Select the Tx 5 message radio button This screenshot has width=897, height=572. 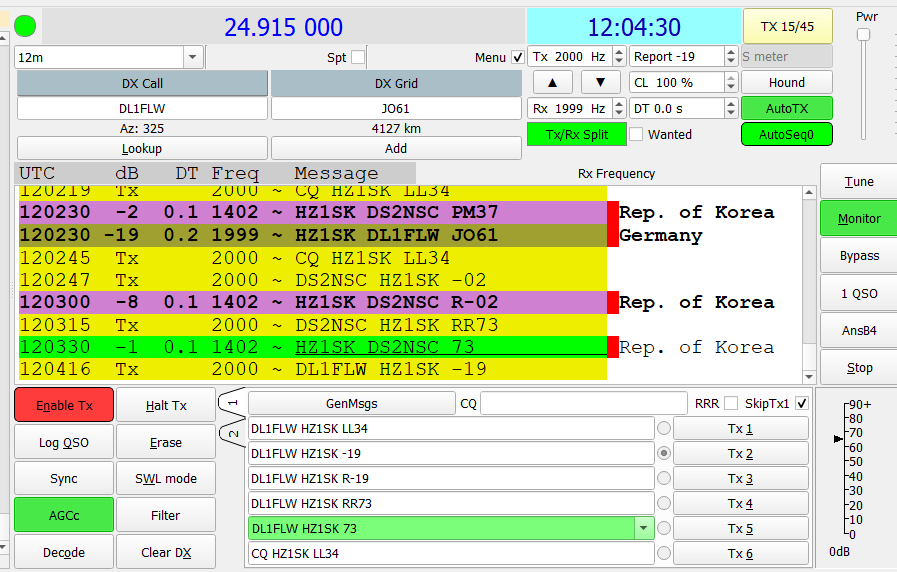click(664, 528)
